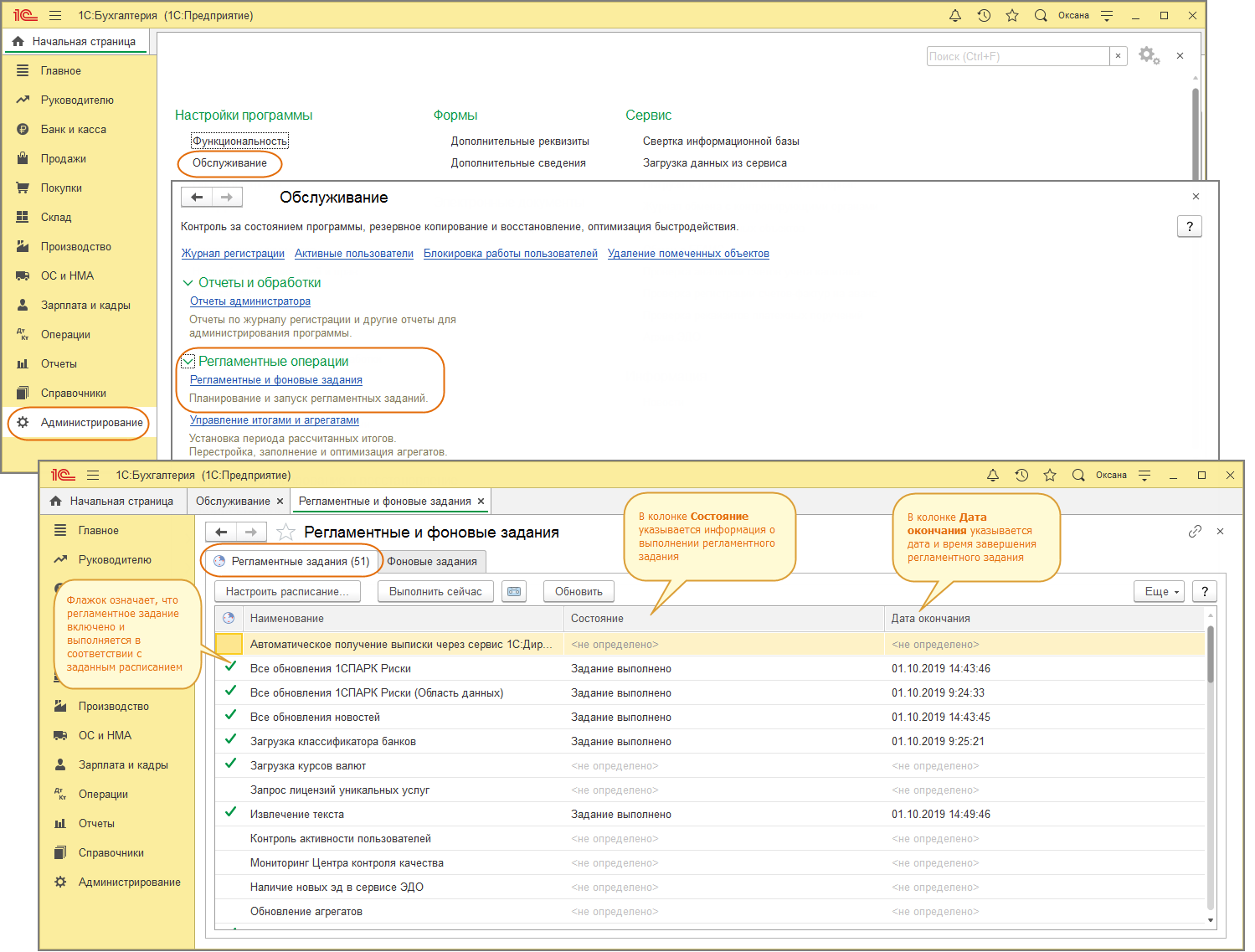The width and height of the screenshot is (1255, 952).
Task: Click help question button in tasks toolbar
Action: coord(1205,591)
